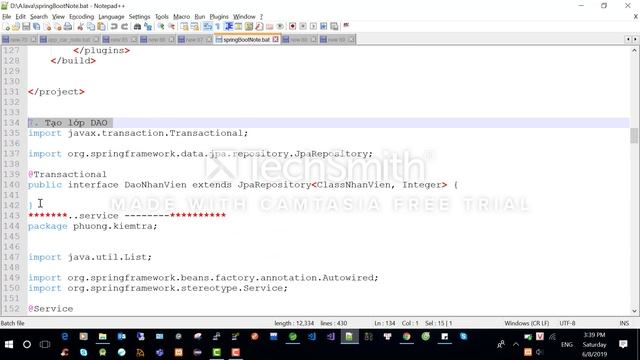
Task: Click the UTF-8 encoding status entry
Action: [567, 323]
